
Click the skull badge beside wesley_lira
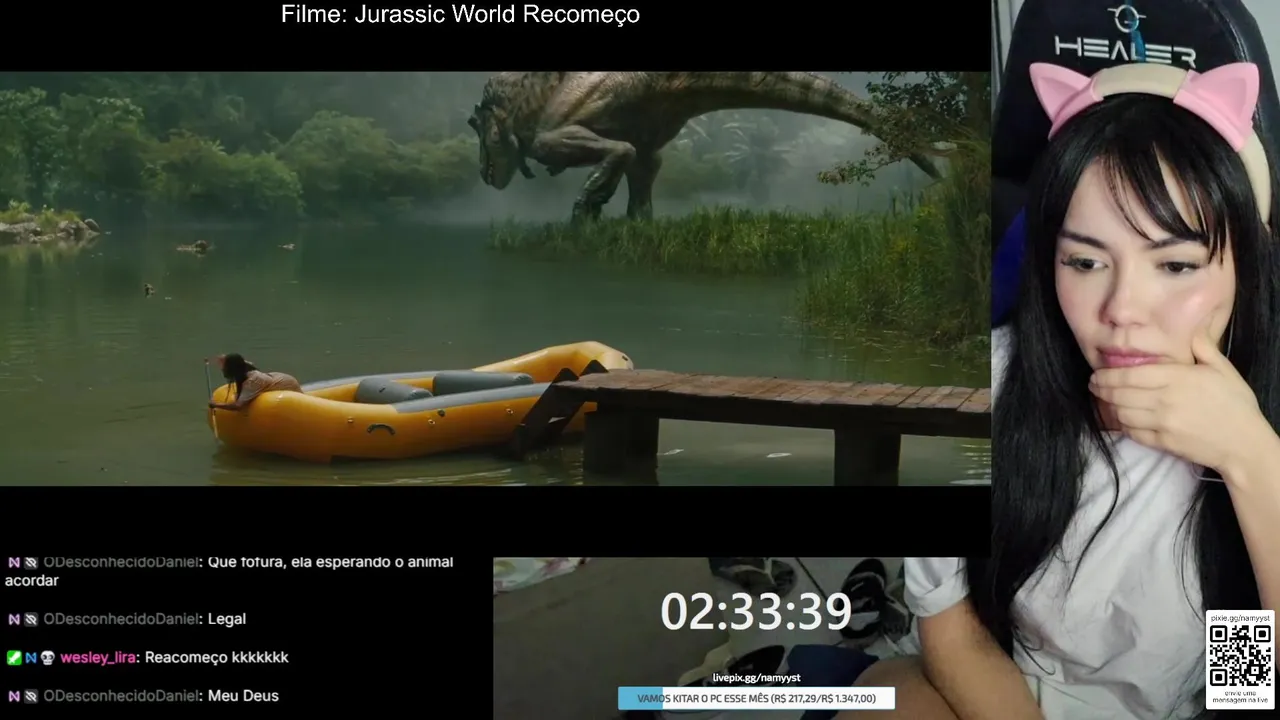[48, 658]
